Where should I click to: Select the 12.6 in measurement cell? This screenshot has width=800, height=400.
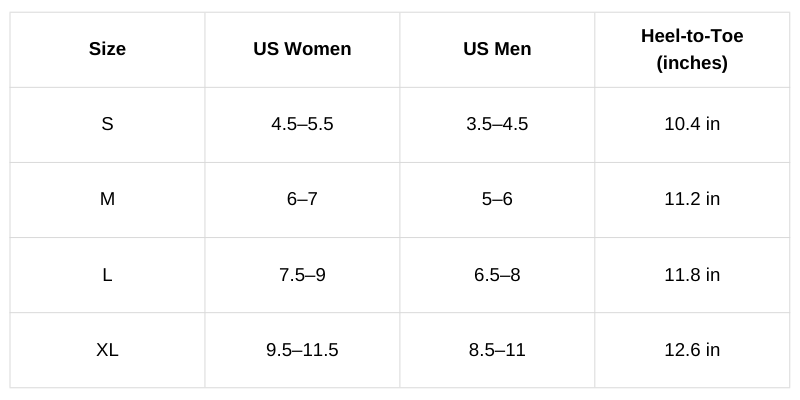point(692,350)
